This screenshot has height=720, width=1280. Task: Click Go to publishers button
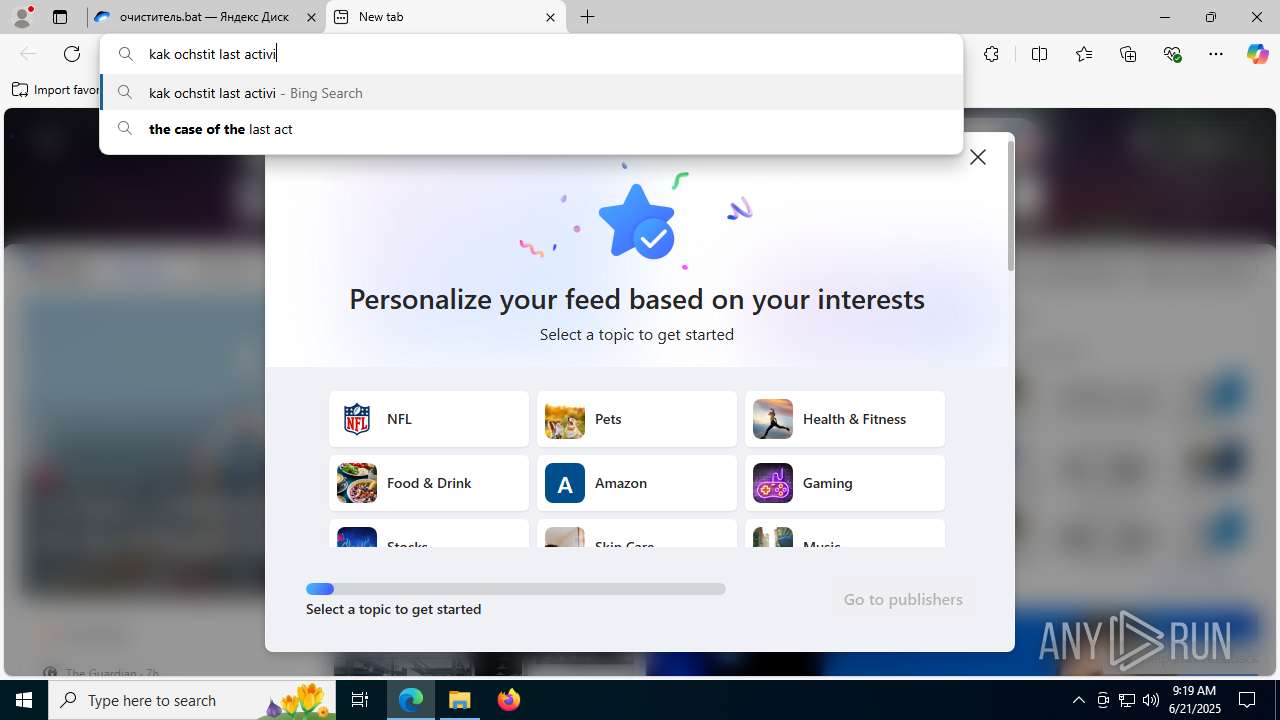[x=903, y=600]
